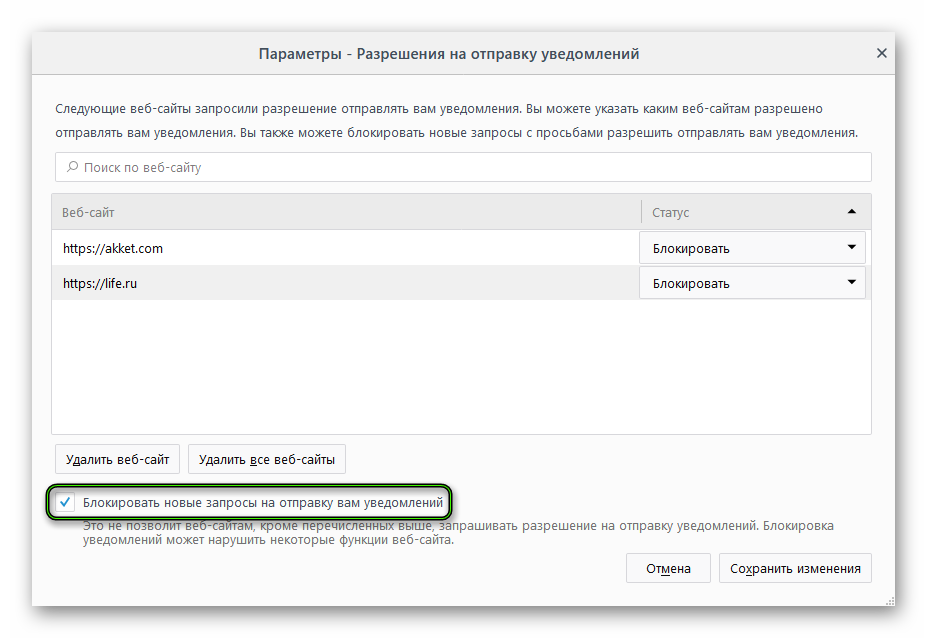Screen dimensions: 927x638
Task: Click the 'Отмена' button
Action: [x=668, y=568]
